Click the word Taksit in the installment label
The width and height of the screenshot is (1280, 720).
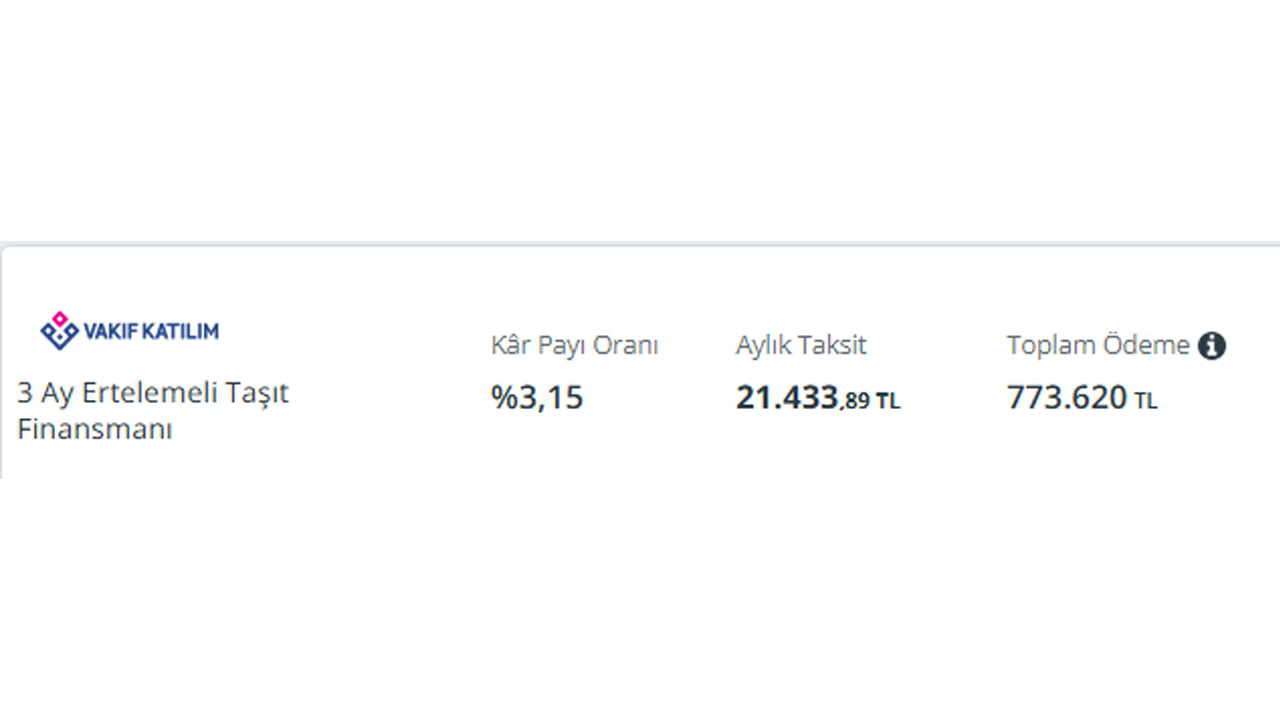pyautogui.click(x=832, y=346)
